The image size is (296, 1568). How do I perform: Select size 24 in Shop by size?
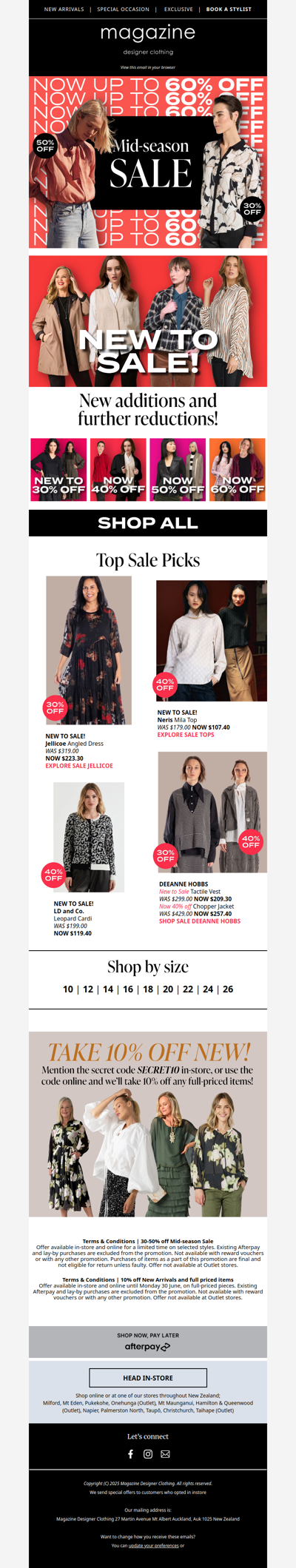click(x=208, y=989)
